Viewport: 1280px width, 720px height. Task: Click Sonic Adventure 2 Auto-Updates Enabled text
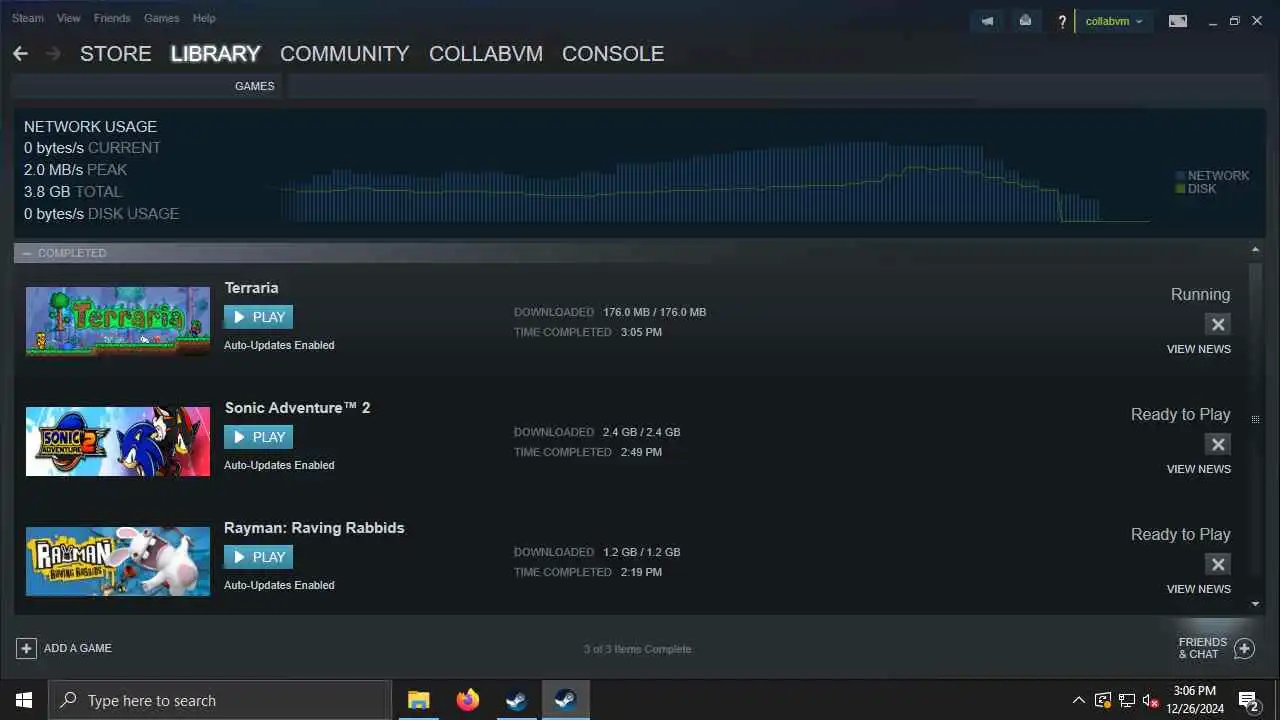click(x=279, y=465)
